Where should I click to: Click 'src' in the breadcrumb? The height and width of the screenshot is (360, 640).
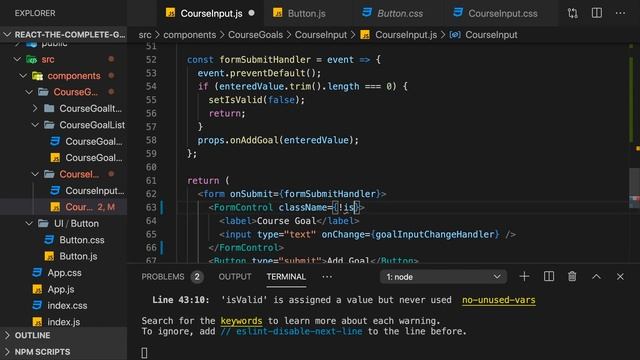tap(145, 35)
